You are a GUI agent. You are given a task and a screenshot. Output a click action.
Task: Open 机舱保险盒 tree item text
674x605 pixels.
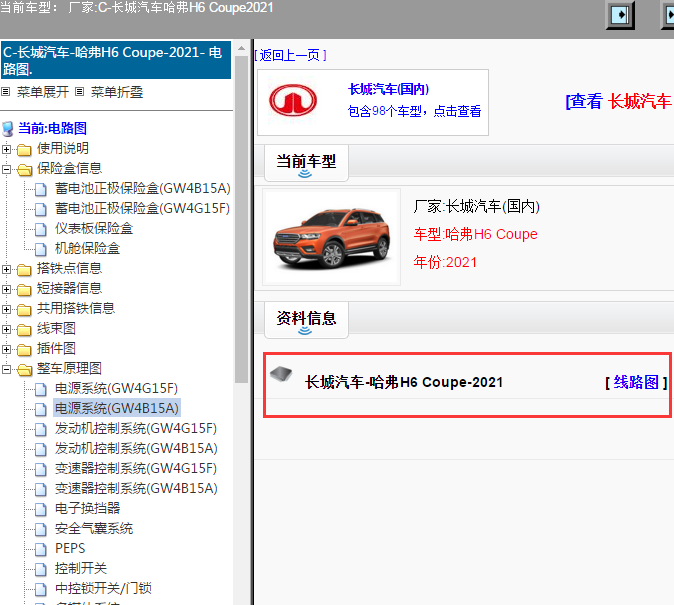click(87, 249)
